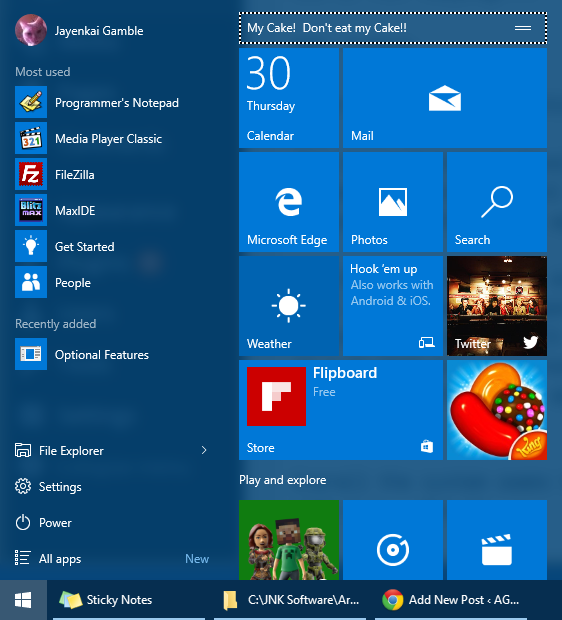Open Programmer's Notepad icon

[31, 102]
